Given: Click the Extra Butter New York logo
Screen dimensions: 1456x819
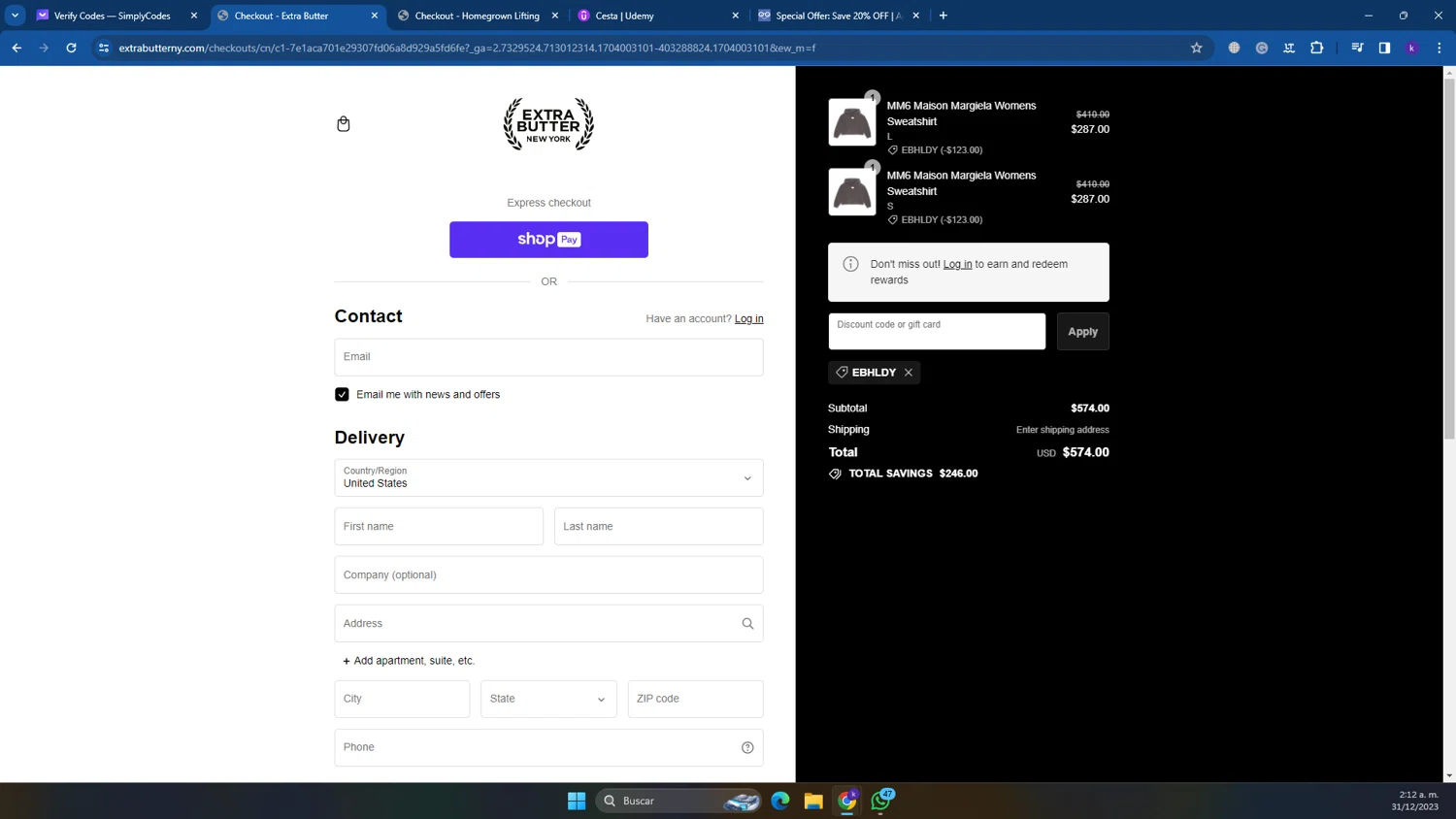Looking at the screenshot, I should point(548,124).
